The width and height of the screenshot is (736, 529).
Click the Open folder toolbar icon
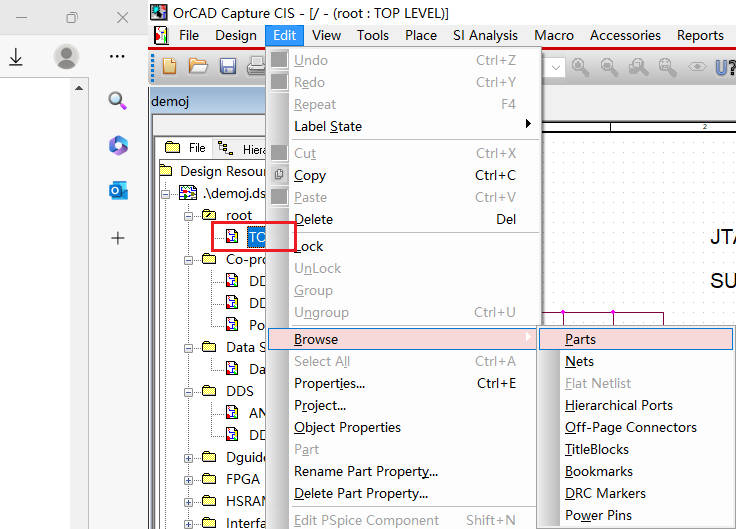tap(198, 67)
